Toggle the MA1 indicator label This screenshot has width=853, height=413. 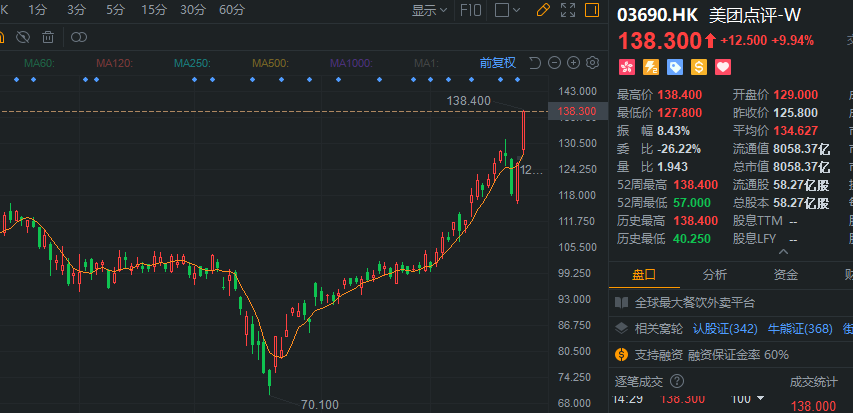pos(426,63)
